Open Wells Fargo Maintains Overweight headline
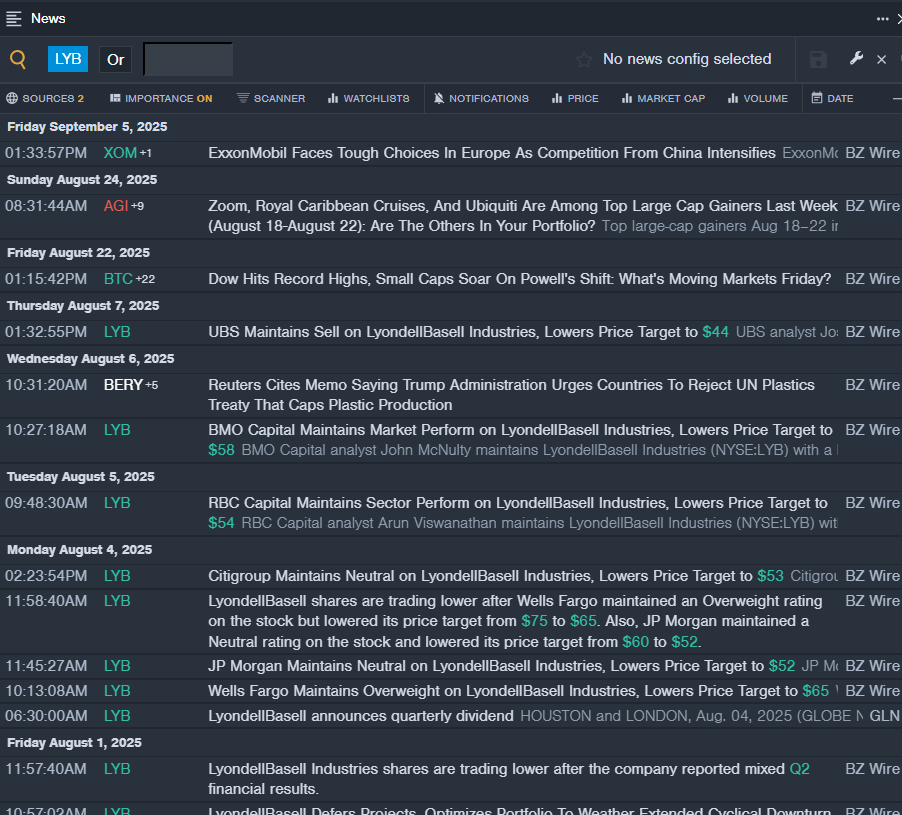This screenshot has height=815, width=902. [x=518, y=691]
